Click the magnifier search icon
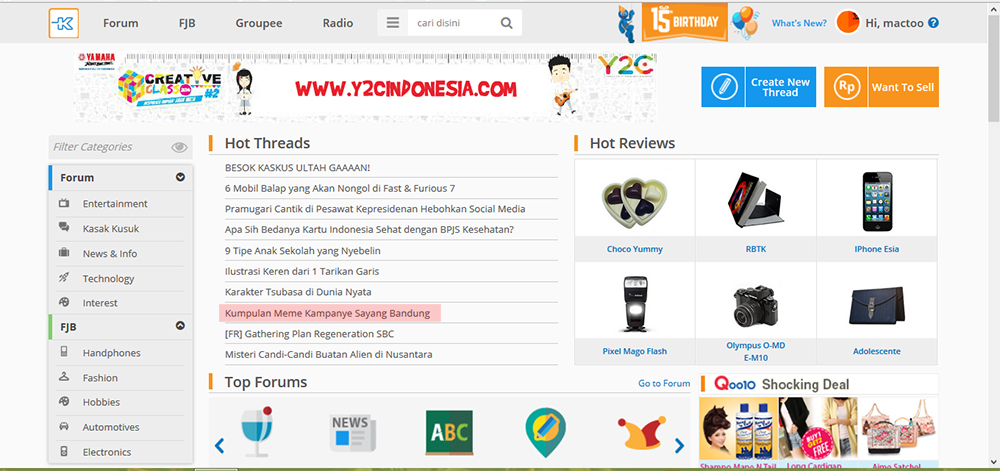The image size is (1000, 471). click(506, 23)
